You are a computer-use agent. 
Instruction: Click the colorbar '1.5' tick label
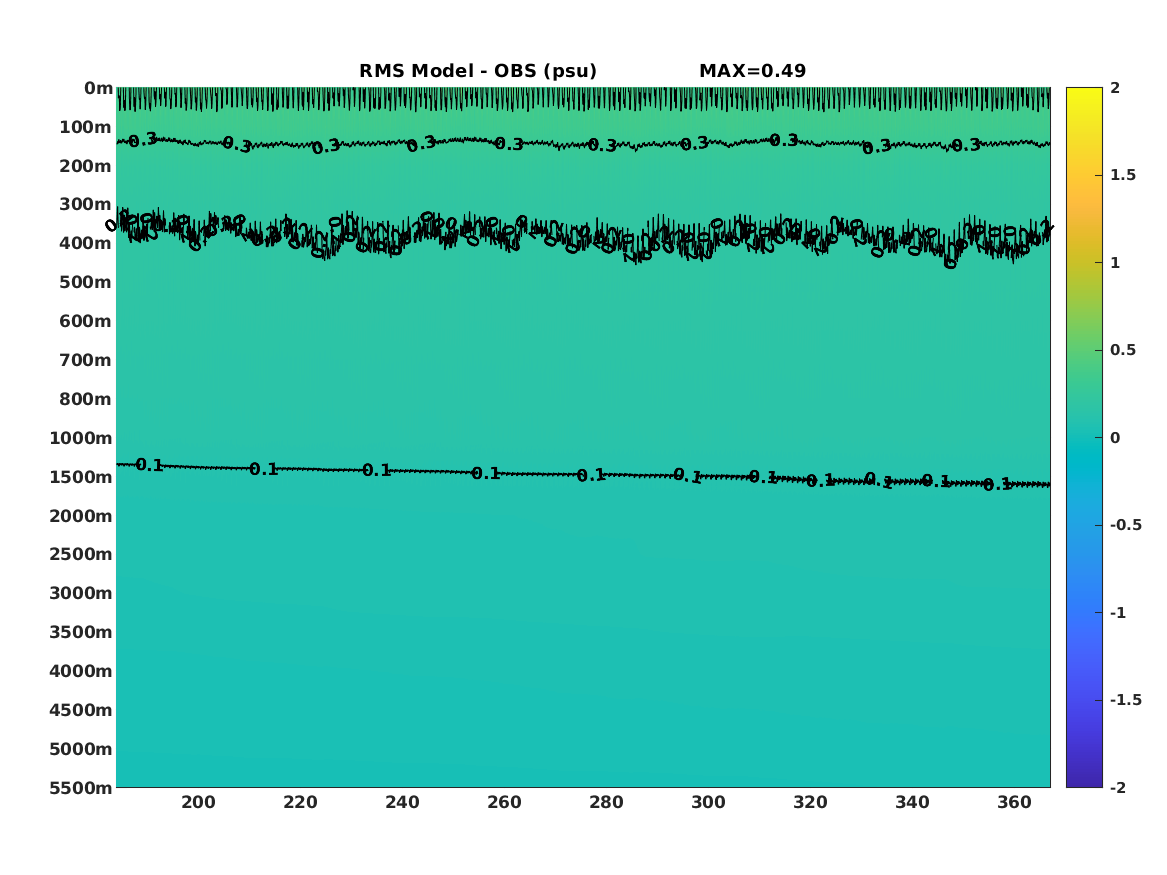(1122, 176)
